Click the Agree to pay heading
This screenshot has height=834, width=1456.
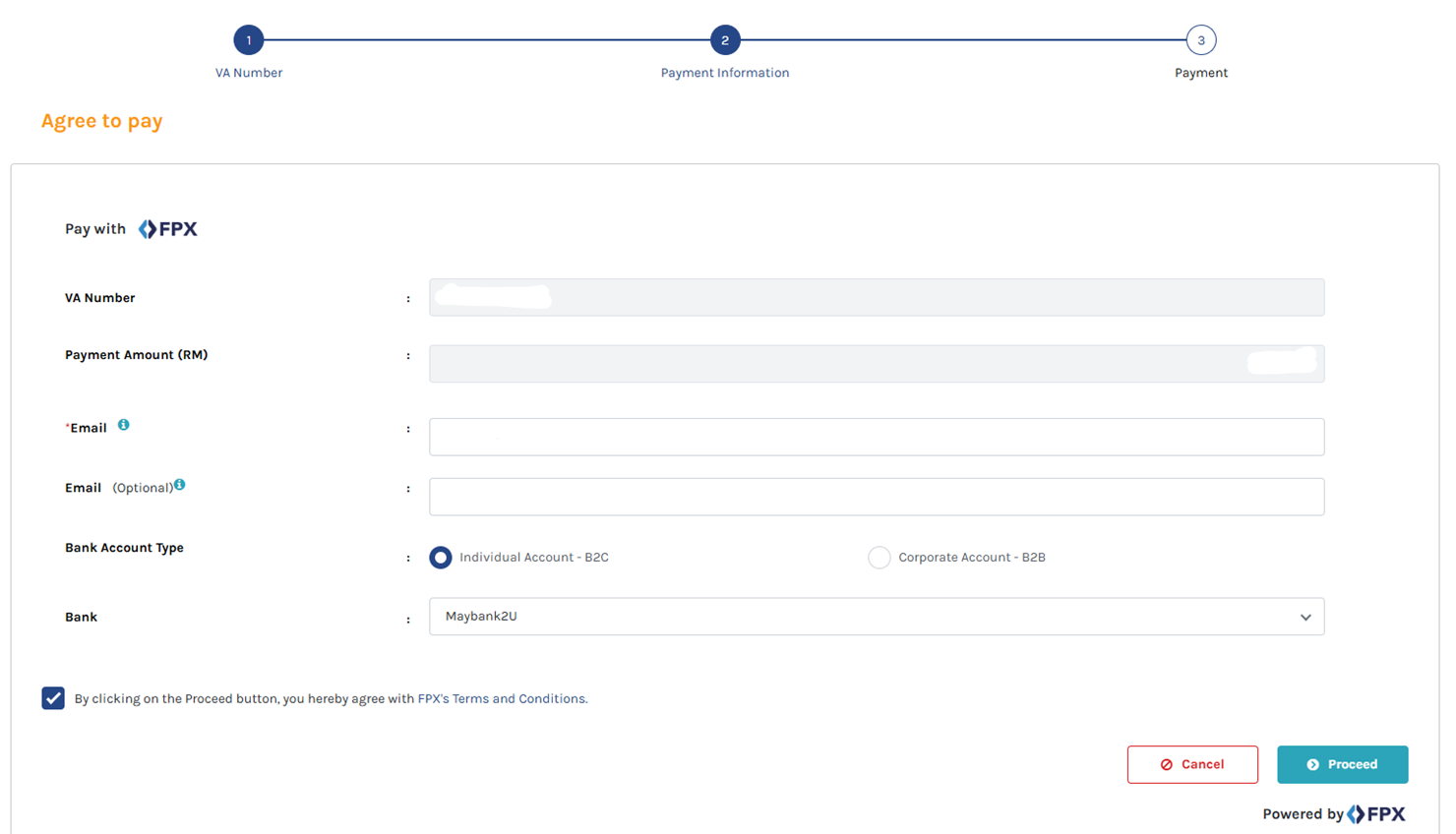pyautogui.click(x=102, y=121)
